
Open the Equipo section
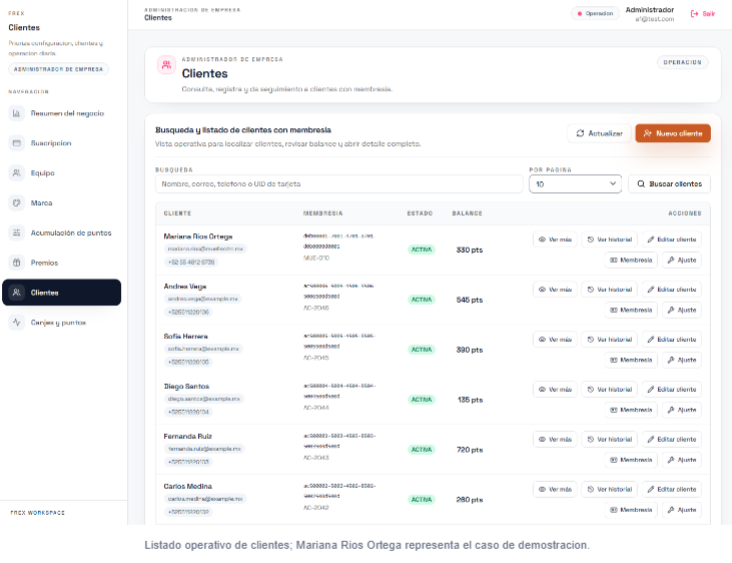pyautogui.click(x=62, y=173)
